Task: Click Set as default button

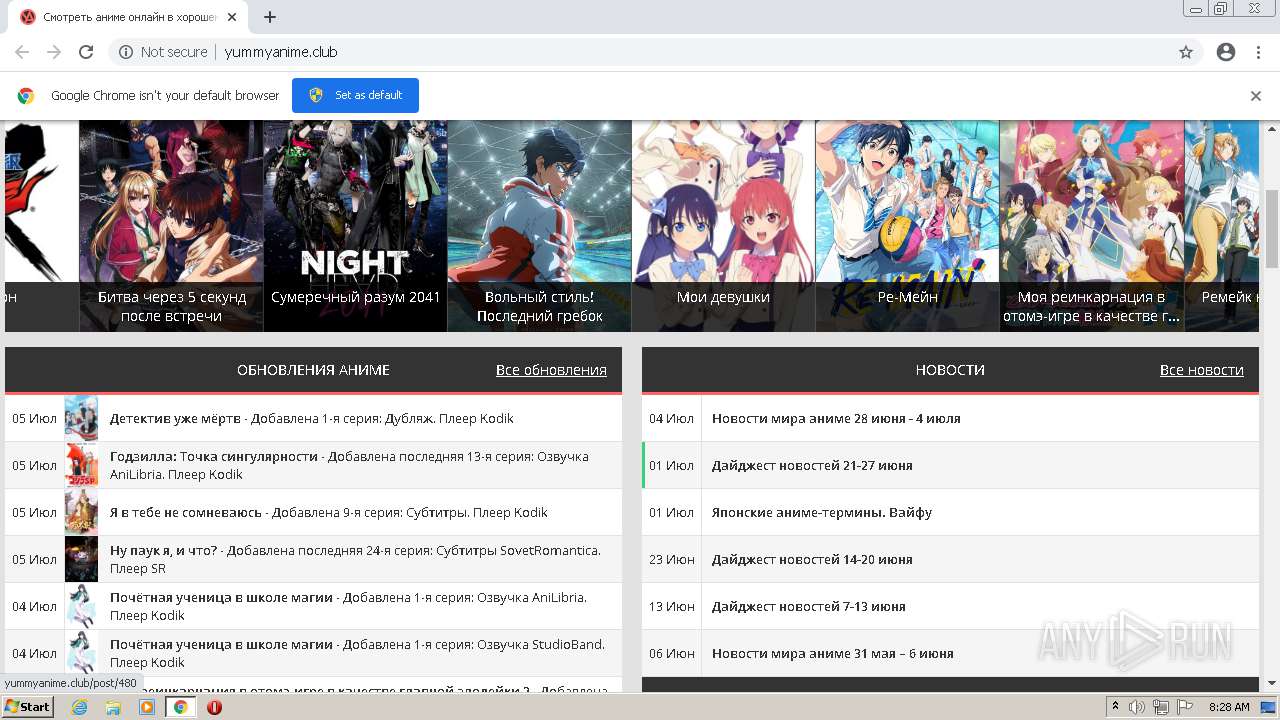Action: 355,95
